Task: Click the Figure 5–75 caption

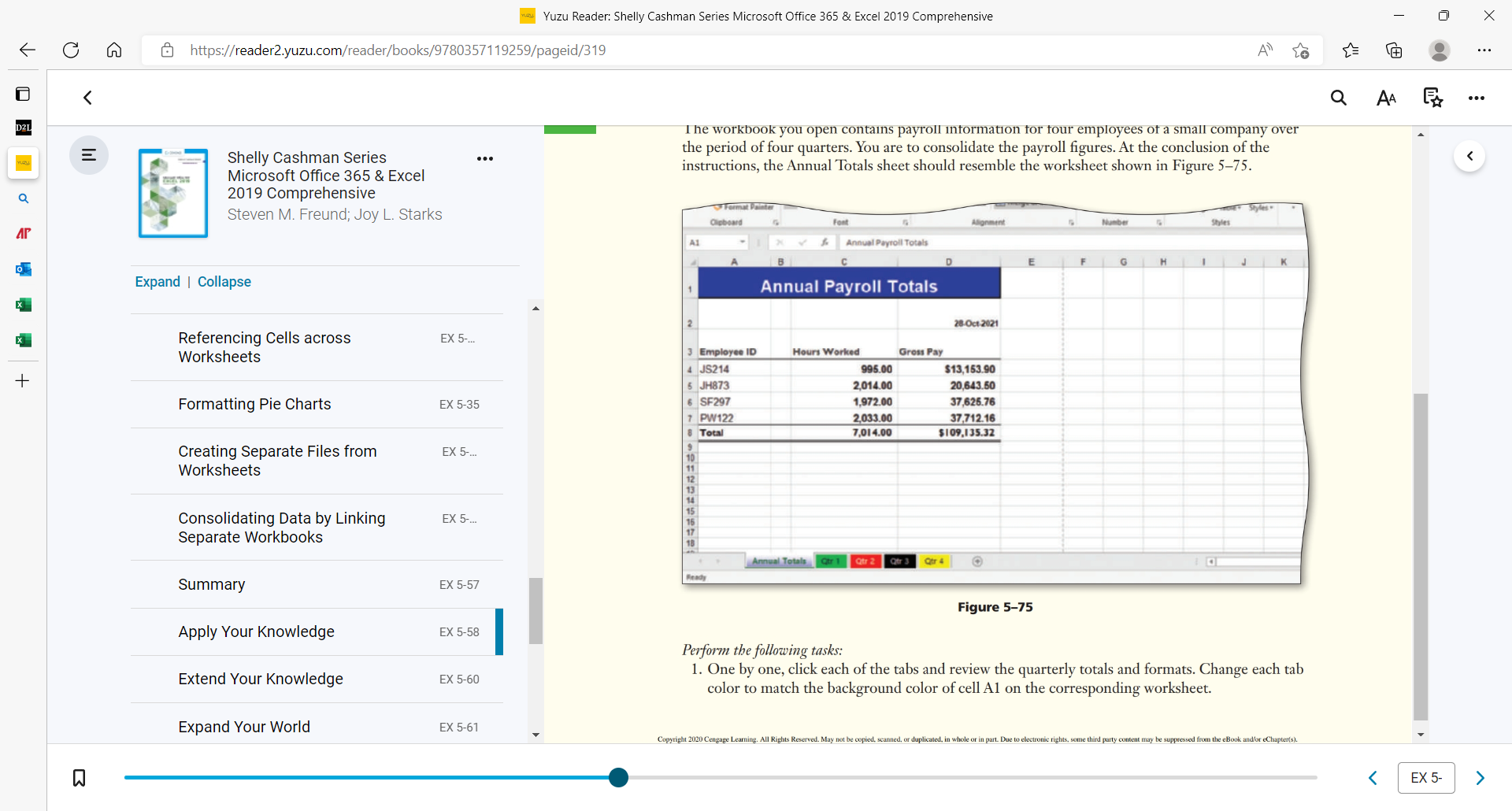Action: click(x=995, y=607)
